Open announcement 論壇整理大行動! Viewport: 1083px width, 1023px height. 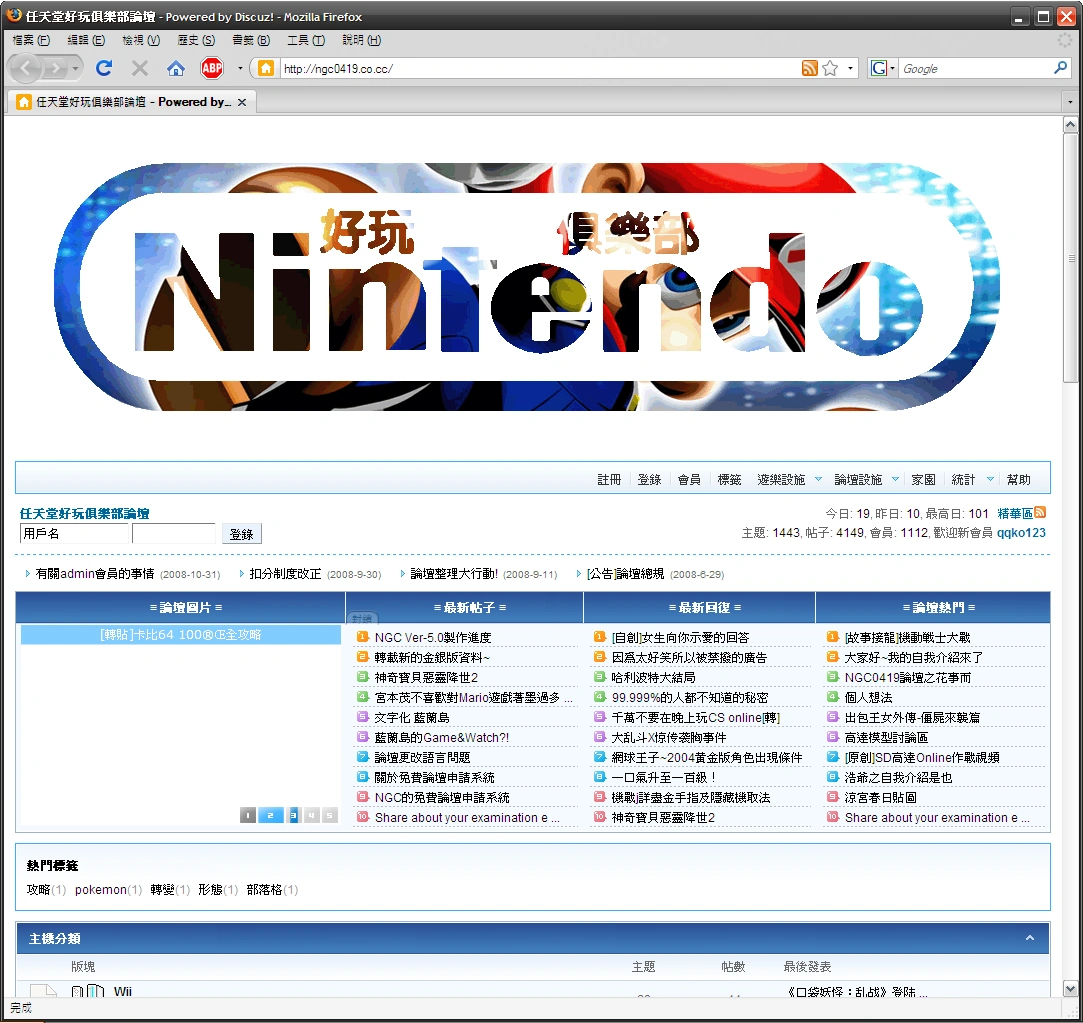(x=454, y=573)
